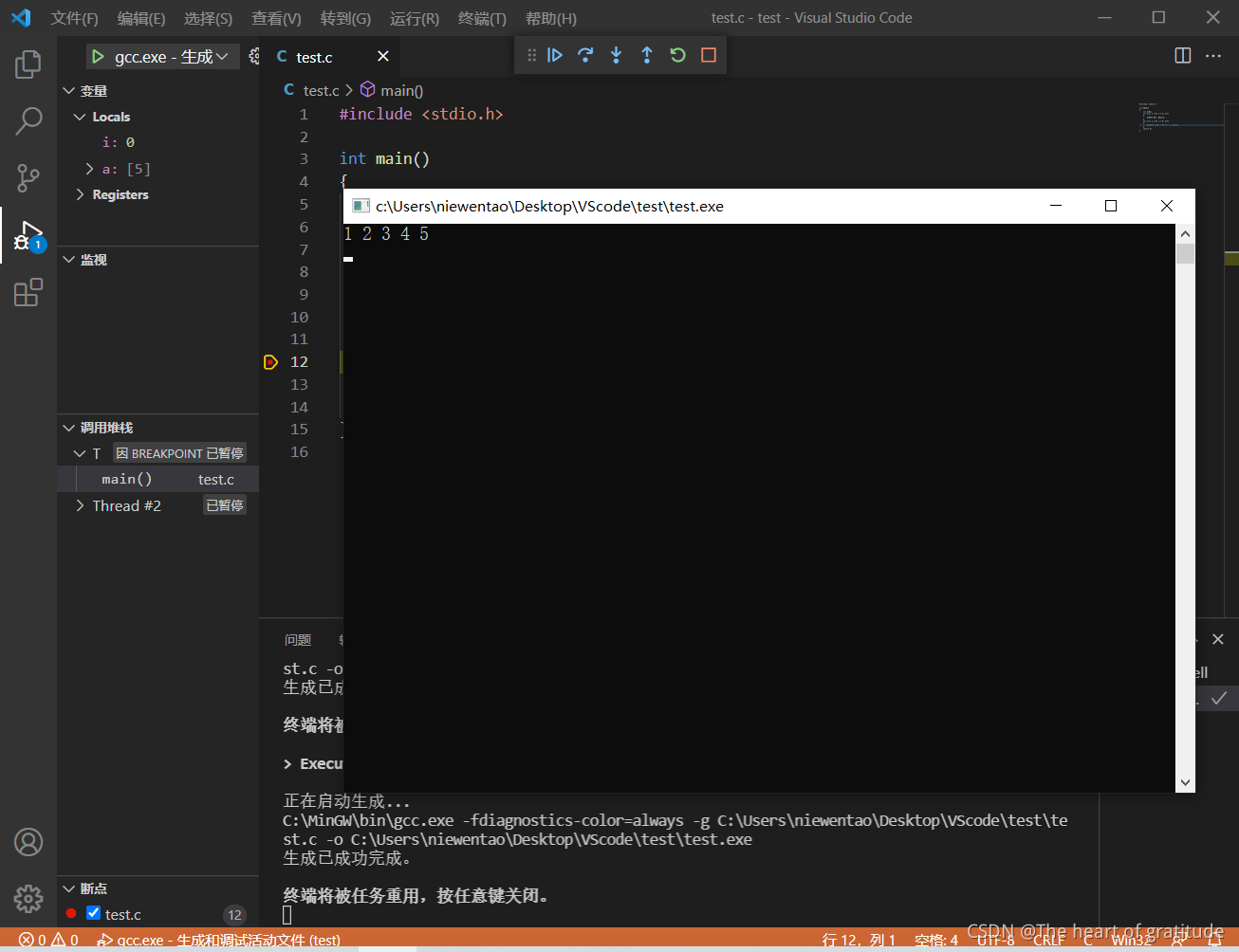Click the scroll up arrow in console window
The height and width of the screenshot is (952, 1239).
click(x=1185, y=233)
